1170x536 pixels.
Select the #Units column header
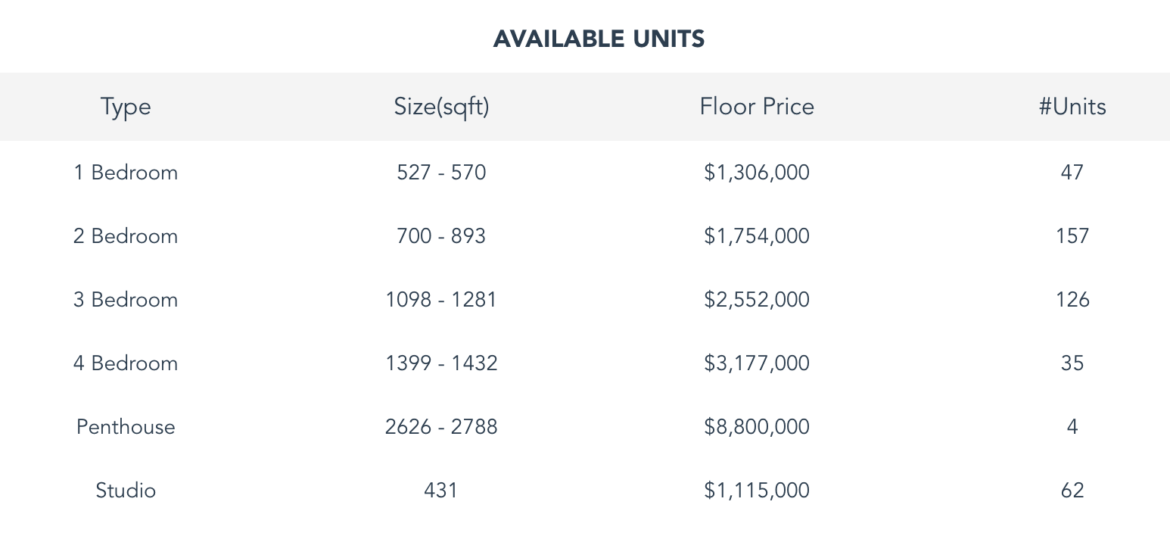[1072, 107]
